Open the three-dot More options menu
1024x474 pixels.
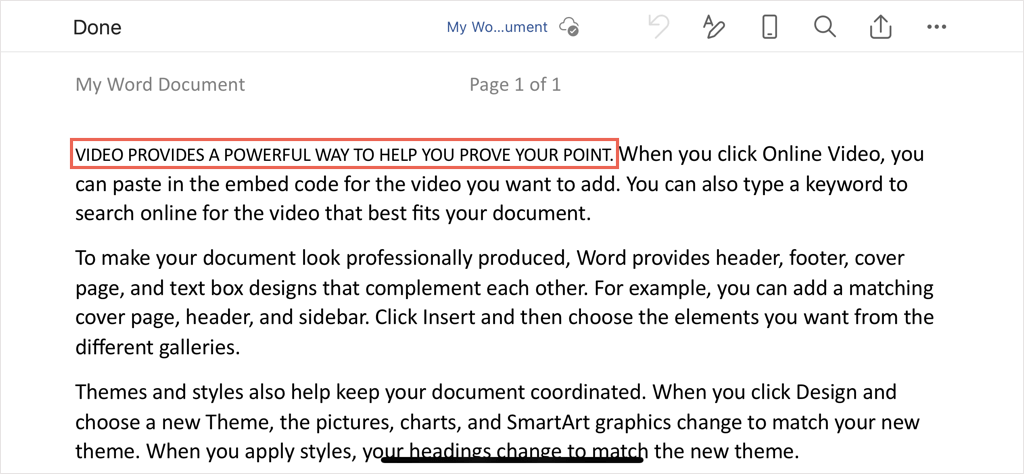point(936,27)
